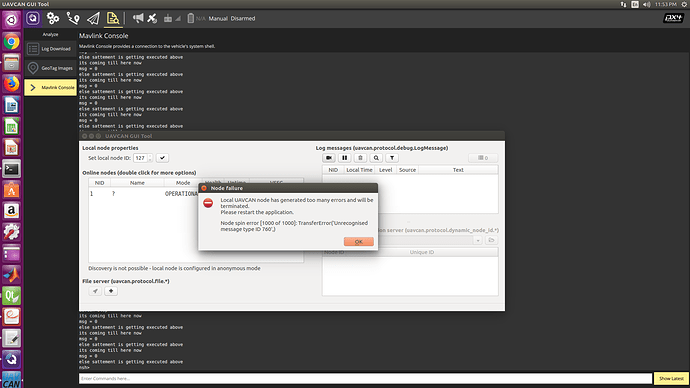The image size is (690, 388).
Task: Launch Google Chrome from the dock
Action: (x=11, y=42)
